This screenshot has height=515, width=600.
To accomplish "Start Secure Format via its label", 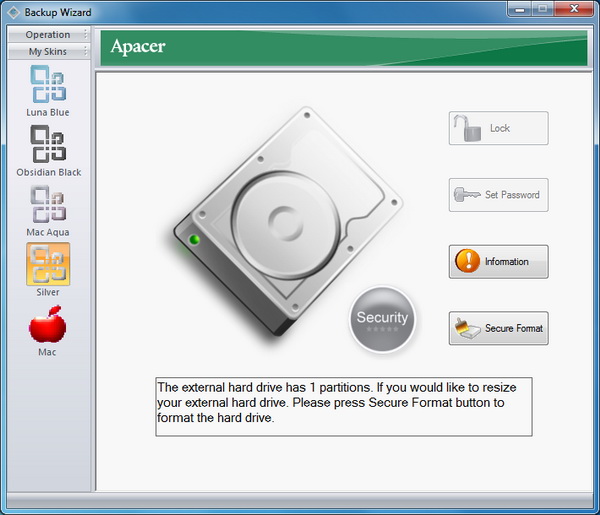I will (x=514, y=328).
